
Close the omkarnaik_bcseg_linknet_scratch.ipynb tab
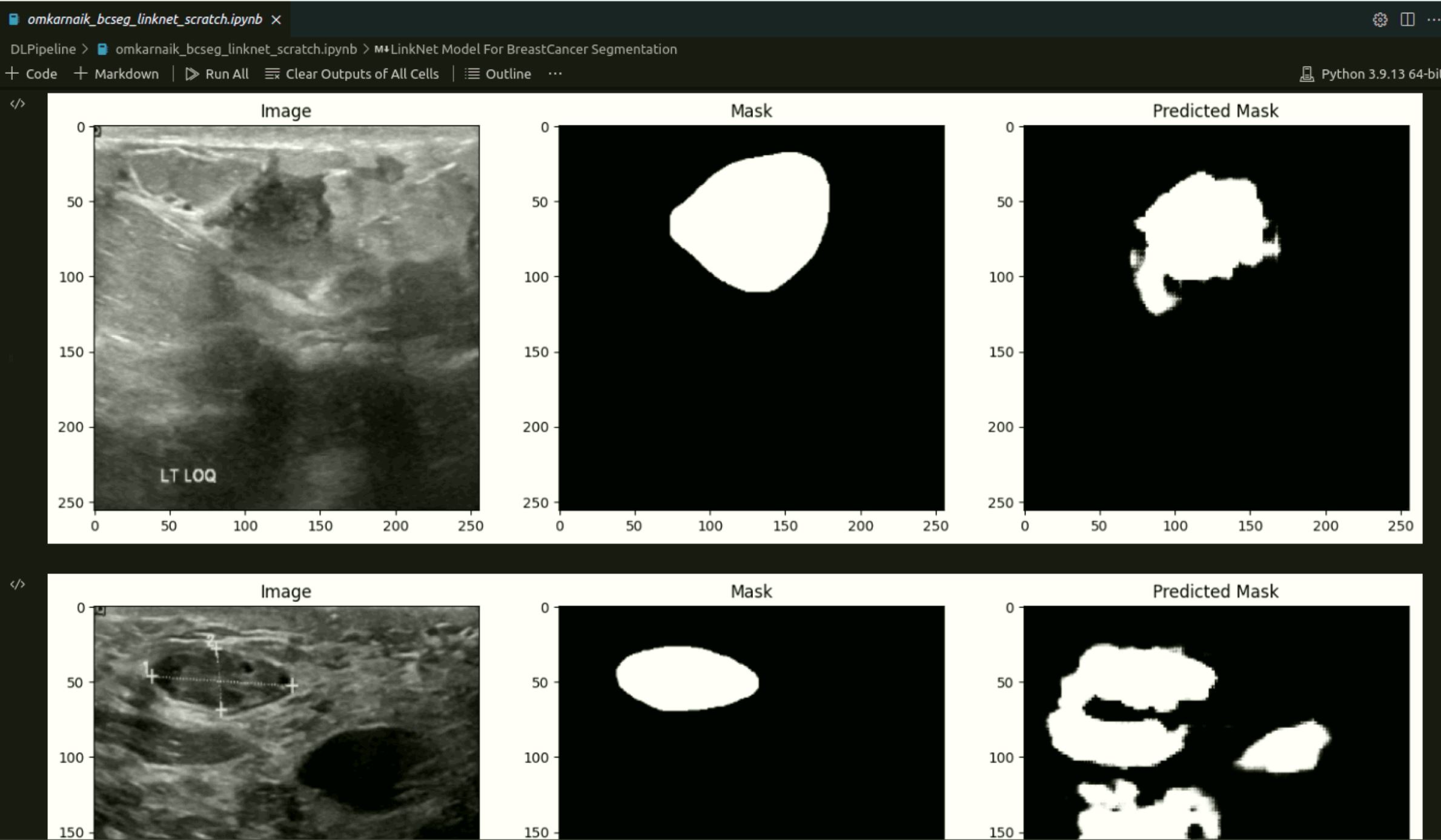pyautogui.click(x=276, y=20)
